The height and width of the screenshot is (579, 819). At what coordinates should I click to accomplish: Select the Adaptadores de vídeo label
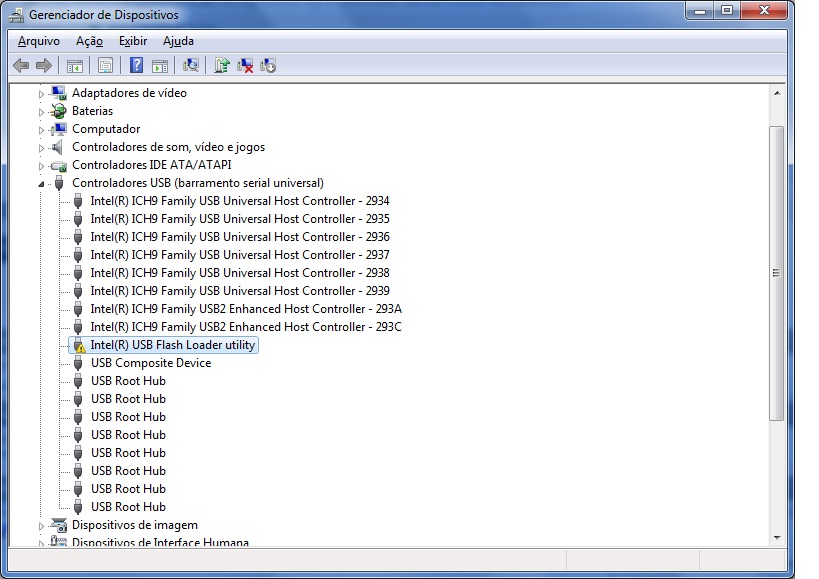click(129, 93)
